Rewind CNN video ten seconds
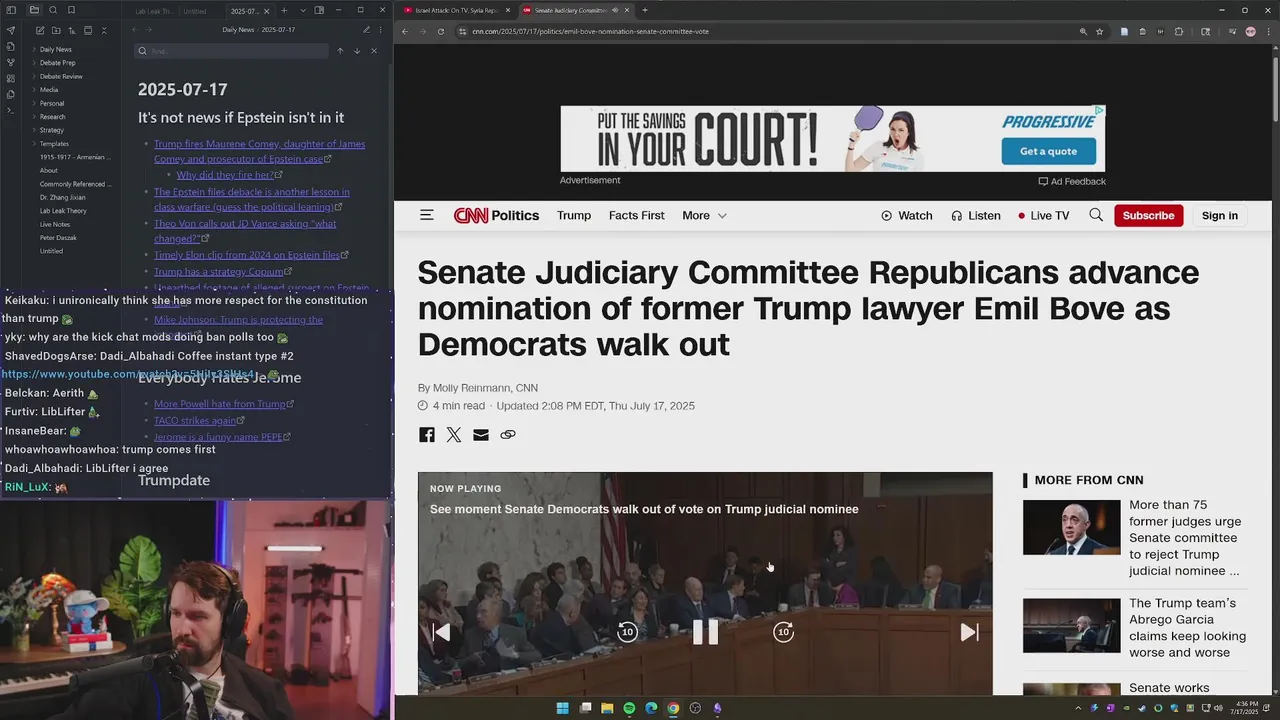The width and height of the screenshot is (1280, 720). [x=627, y=632]
